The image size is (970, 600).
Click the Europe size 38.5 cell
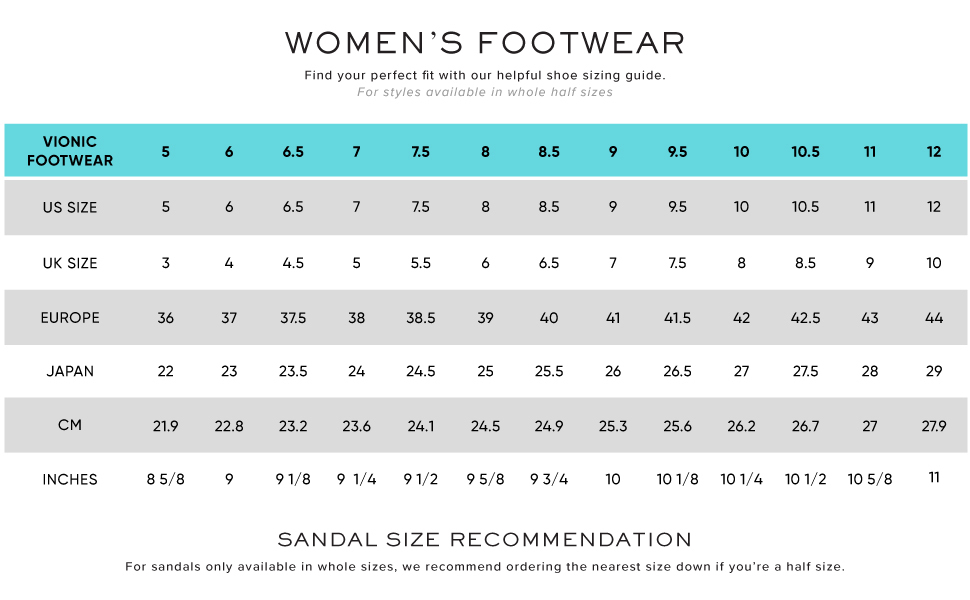pyautogui.click(x=421, y=318)
